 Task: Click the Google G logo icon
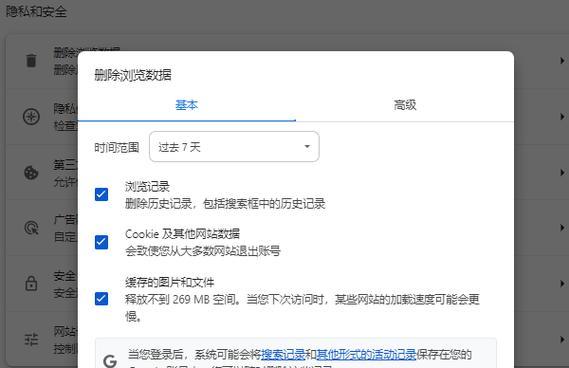coord(110,361)
